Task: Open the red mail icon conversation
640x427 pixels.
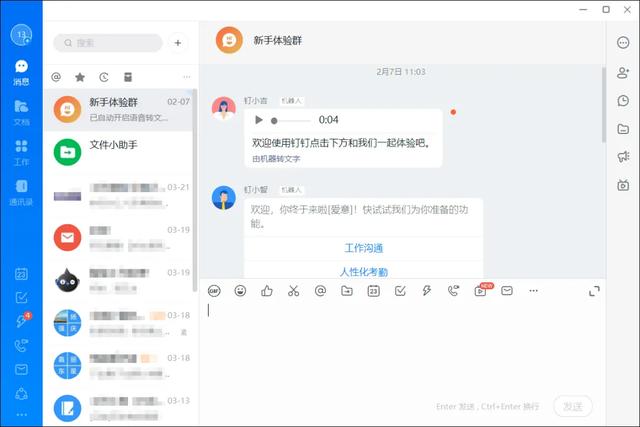Action: 118,237
